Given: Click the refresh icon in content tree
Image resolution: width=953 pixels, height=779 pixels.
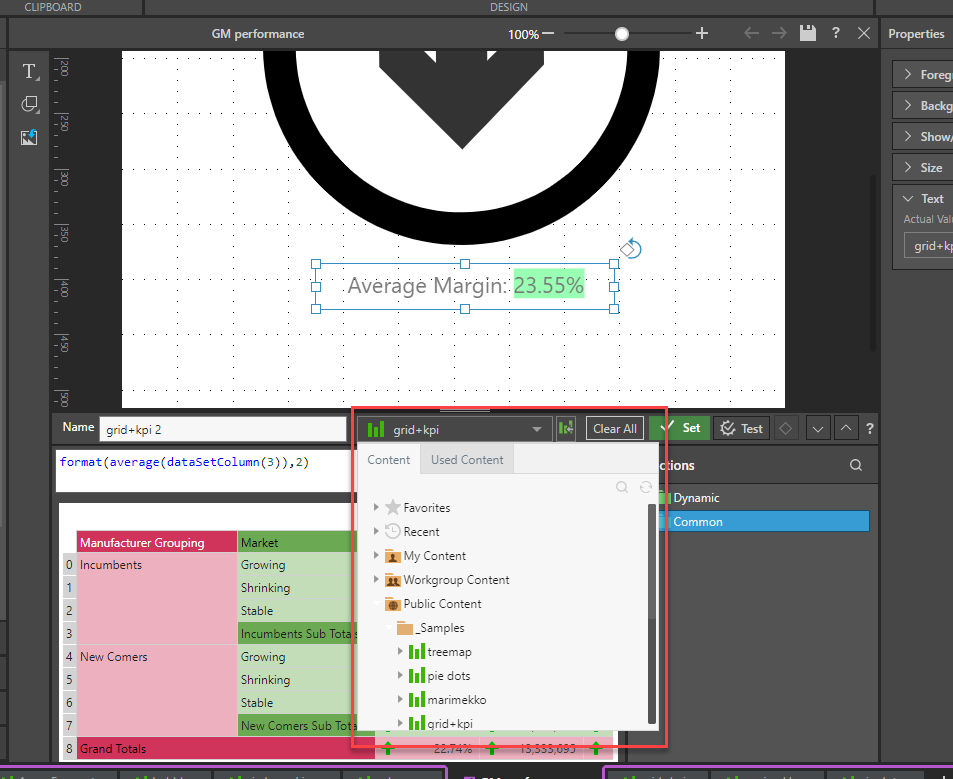Looking at the screenshot, I should pos(645,487).
